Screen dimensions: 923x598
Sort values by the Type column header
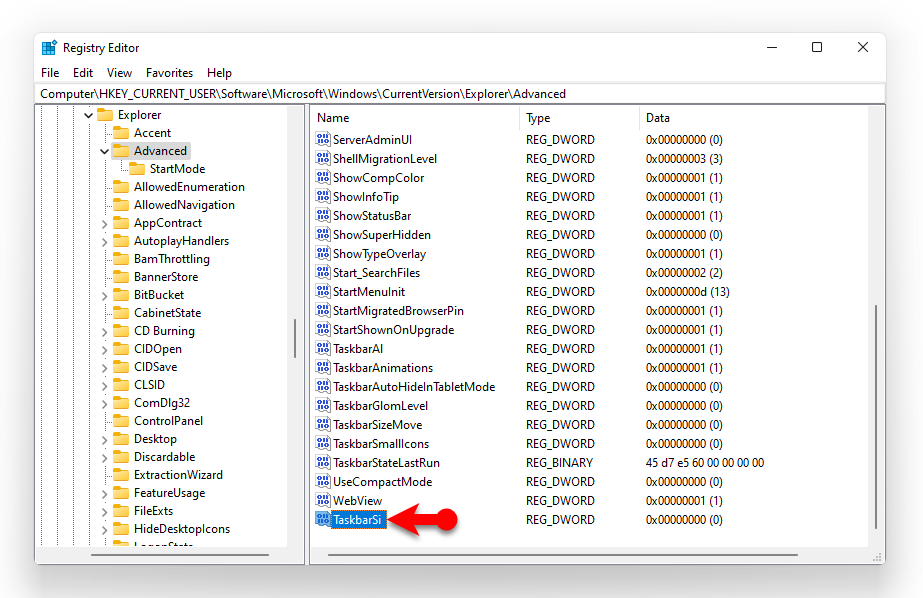(x=579, y=118)
